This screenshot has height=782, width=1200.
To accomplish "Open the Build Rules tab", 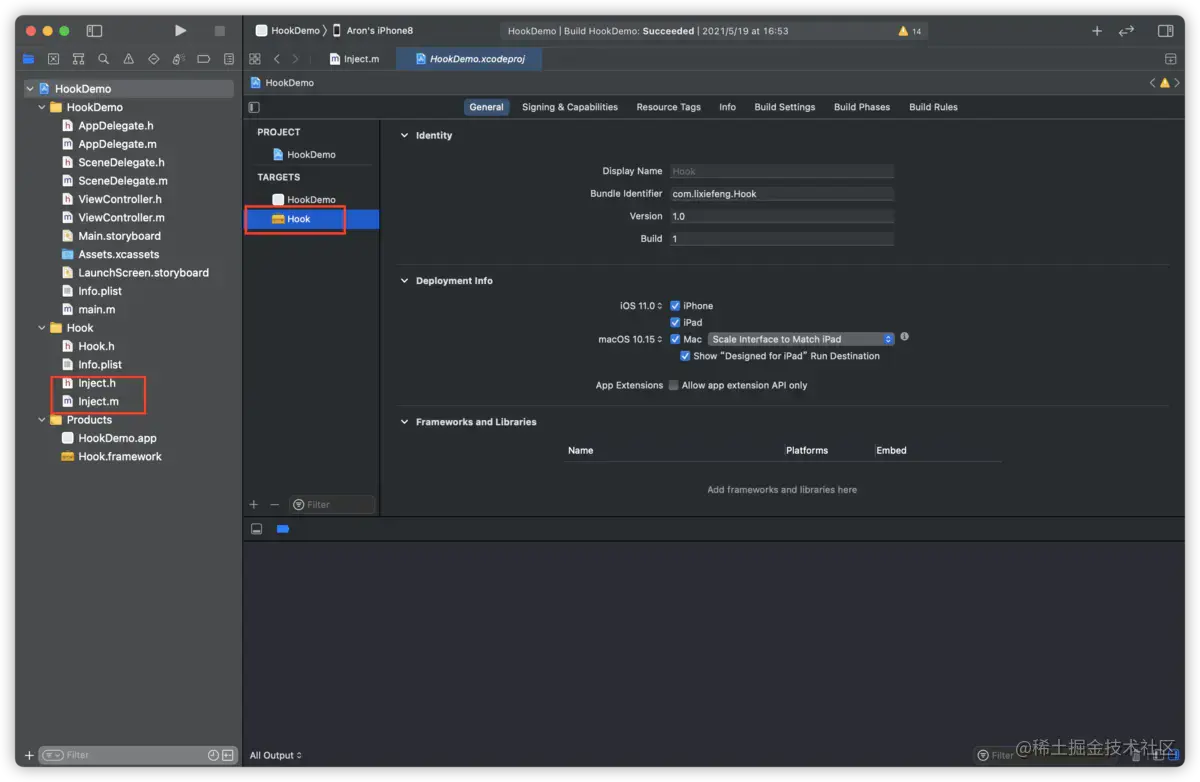I will click(933, 107).
